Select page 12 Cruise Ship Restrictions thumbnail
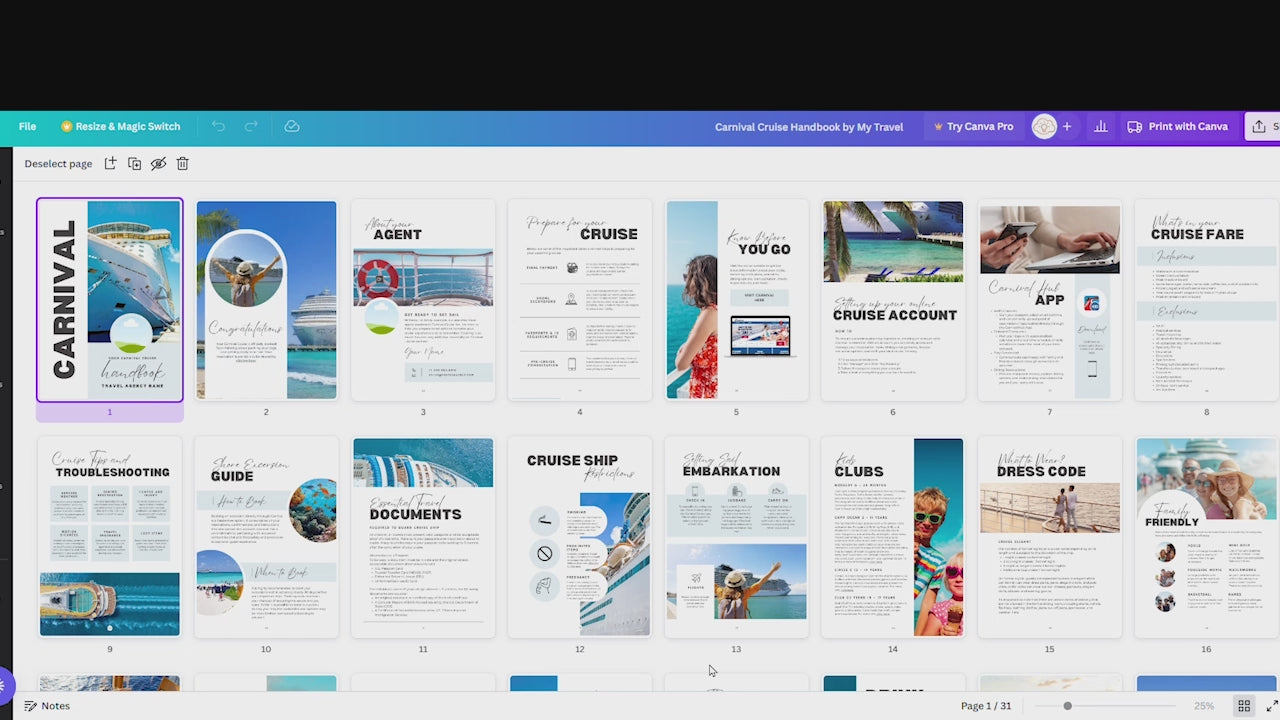Image resolution: width=1280 pixels, height=720 pixels. 580,537
